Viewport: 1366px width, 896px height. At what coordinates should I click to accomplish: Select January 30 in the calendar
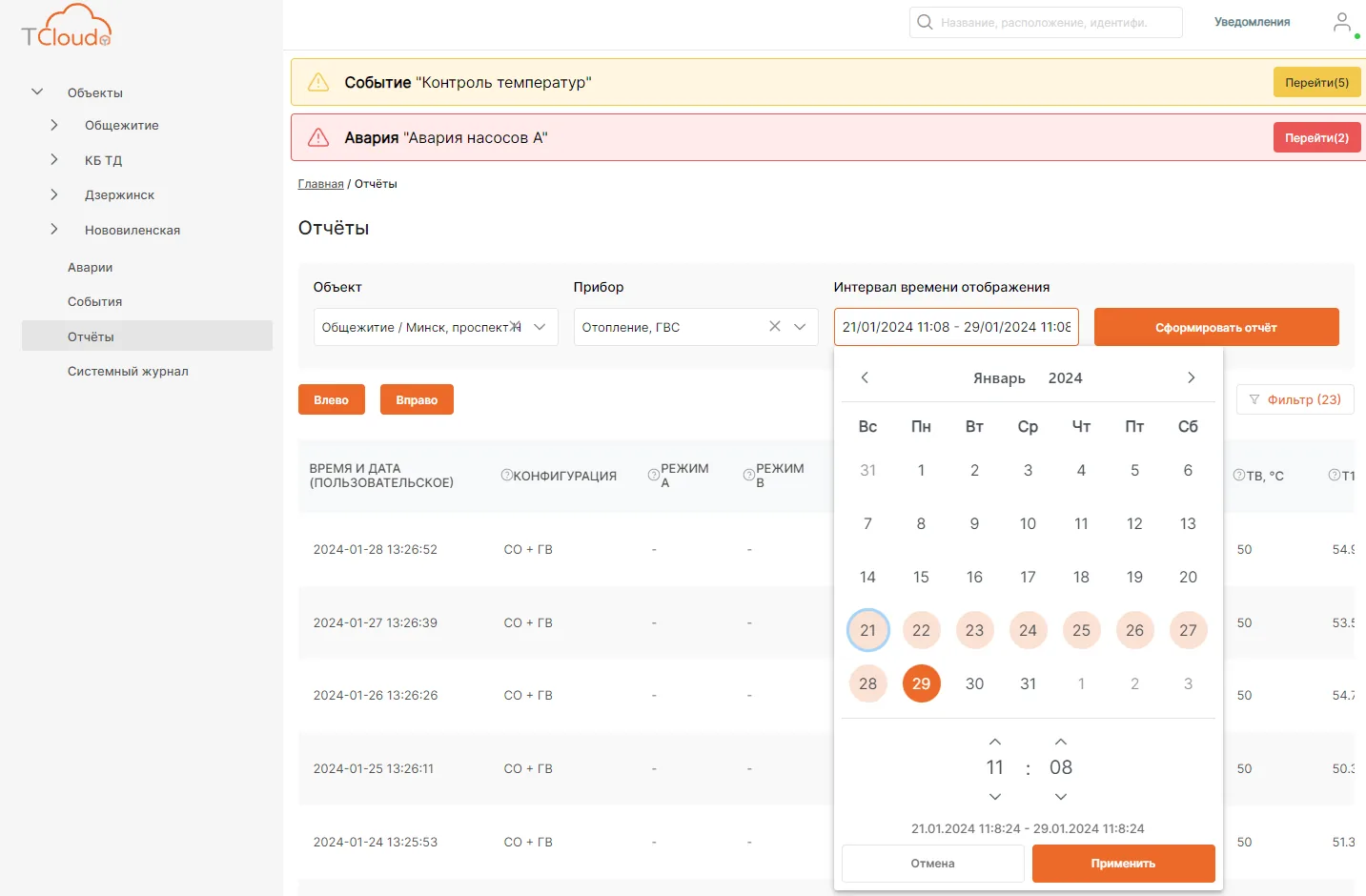pyautogui.click(x=974, y=683)
